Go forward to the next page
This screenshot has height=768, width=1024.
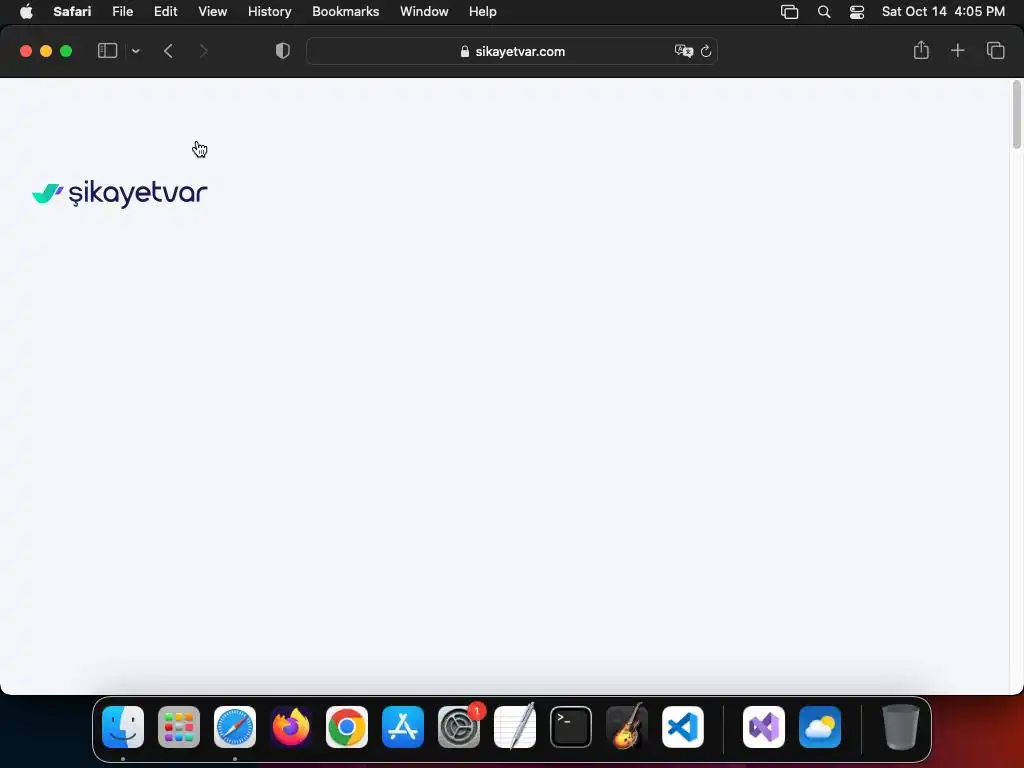pos(203,51)
